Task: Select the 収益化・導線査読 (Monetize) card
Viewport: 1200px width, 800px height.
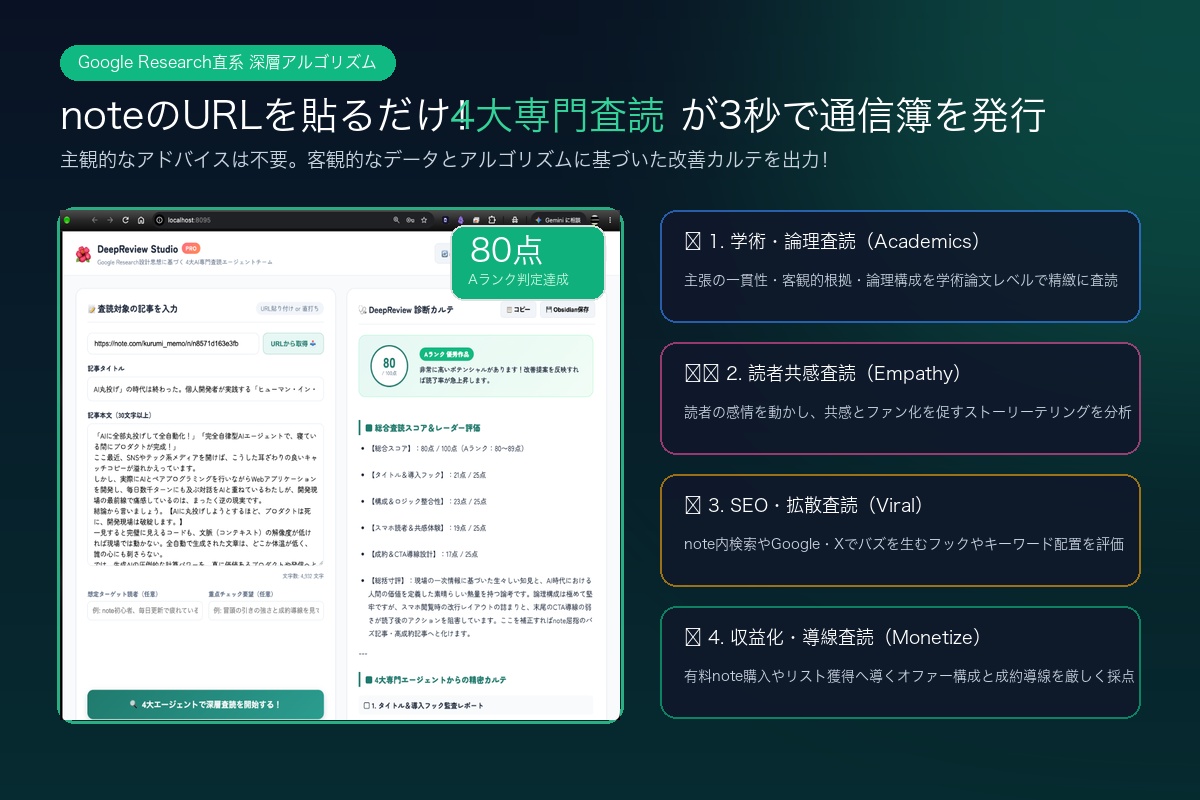Action: pos(900,662)
